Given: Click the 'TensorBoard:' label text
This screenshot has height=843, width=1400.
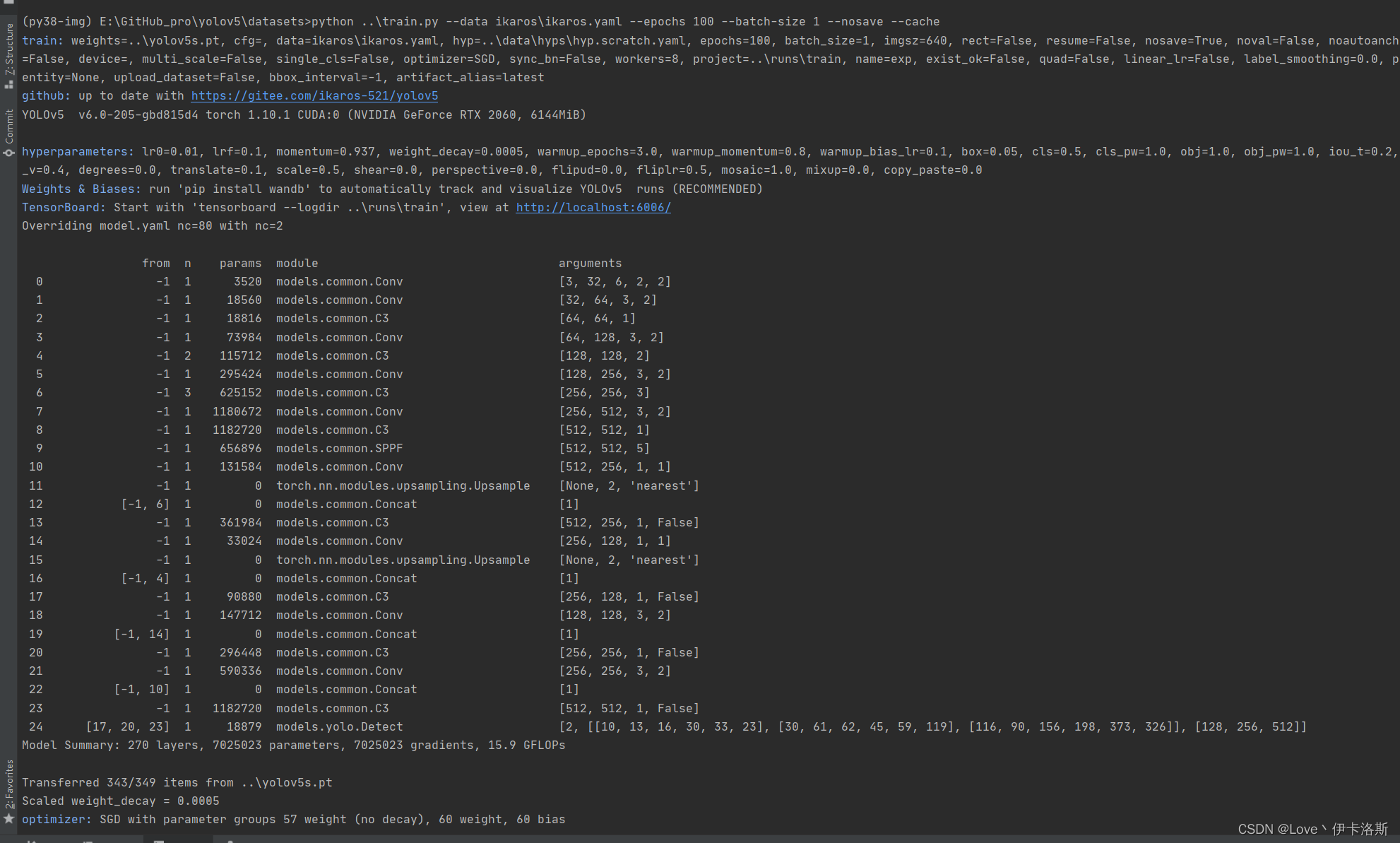Looking at the screenshot, I should (64, 208).
